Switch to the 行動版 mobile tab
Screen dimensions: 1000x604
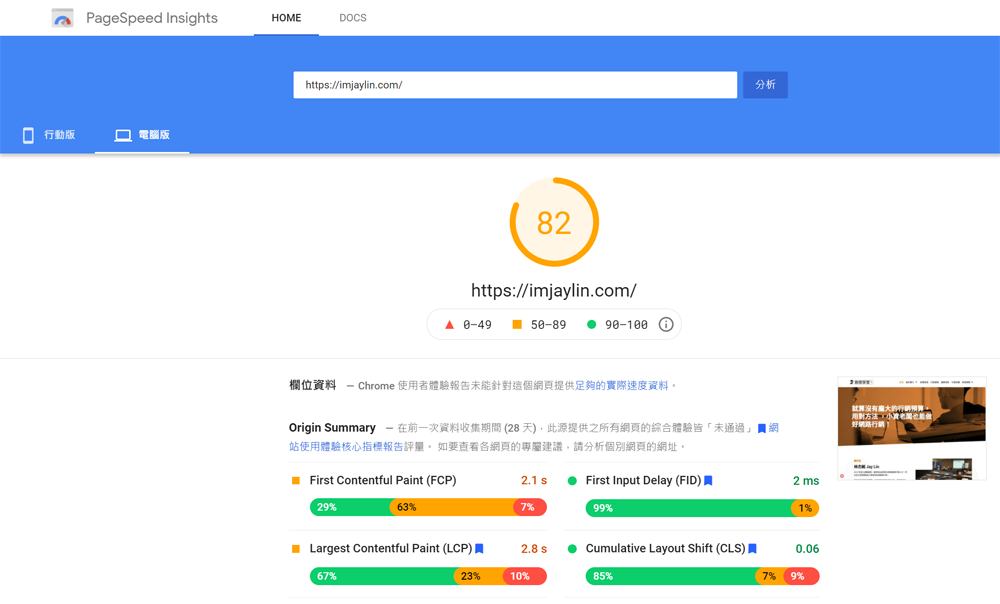pyautogui.click(x=48, y=135)
